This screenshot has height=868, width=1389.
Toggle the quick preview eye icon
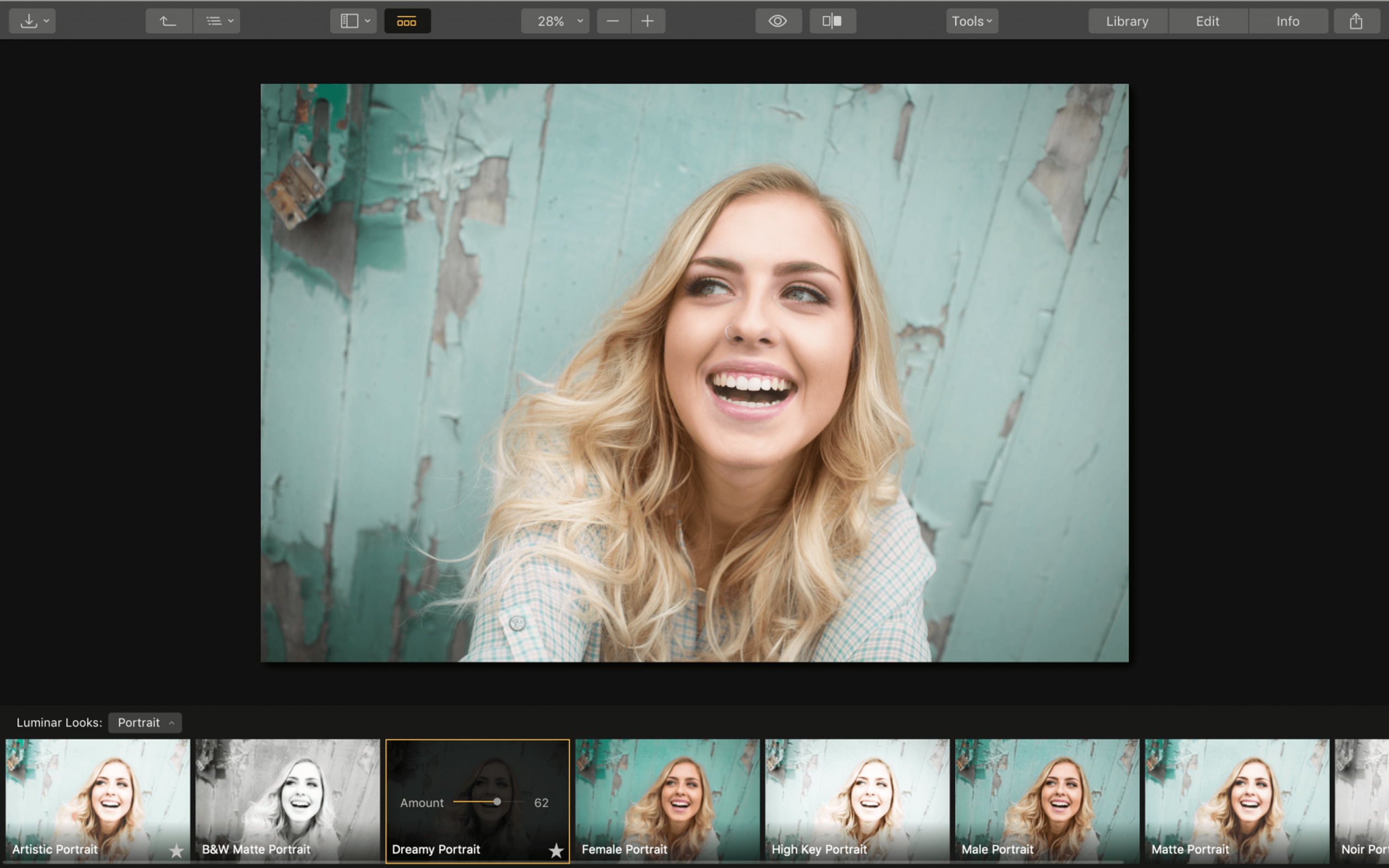tap(777, 21)
